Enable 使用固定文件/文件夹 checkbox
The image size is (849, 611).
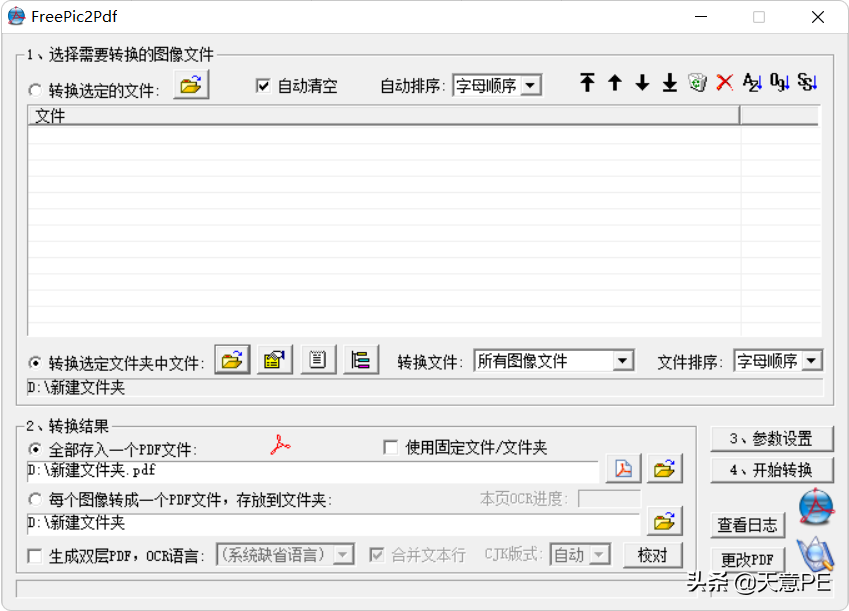[390, 447]
